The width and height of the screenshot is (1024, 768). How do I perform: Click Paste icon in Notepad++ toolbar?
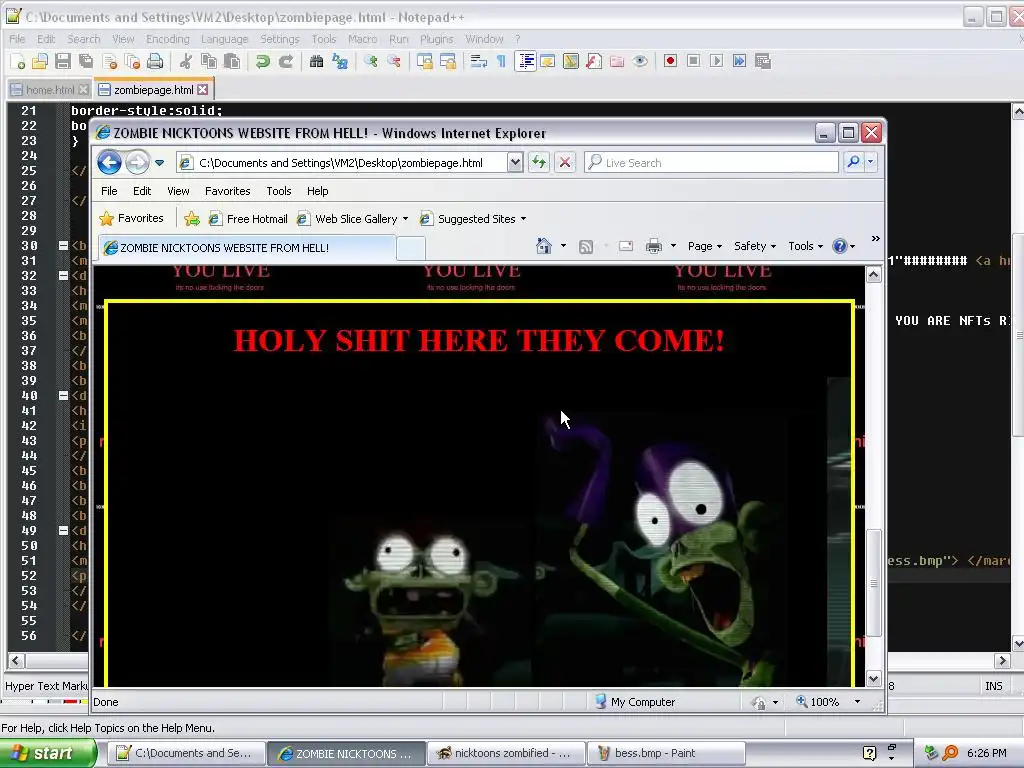pos(232,61)
